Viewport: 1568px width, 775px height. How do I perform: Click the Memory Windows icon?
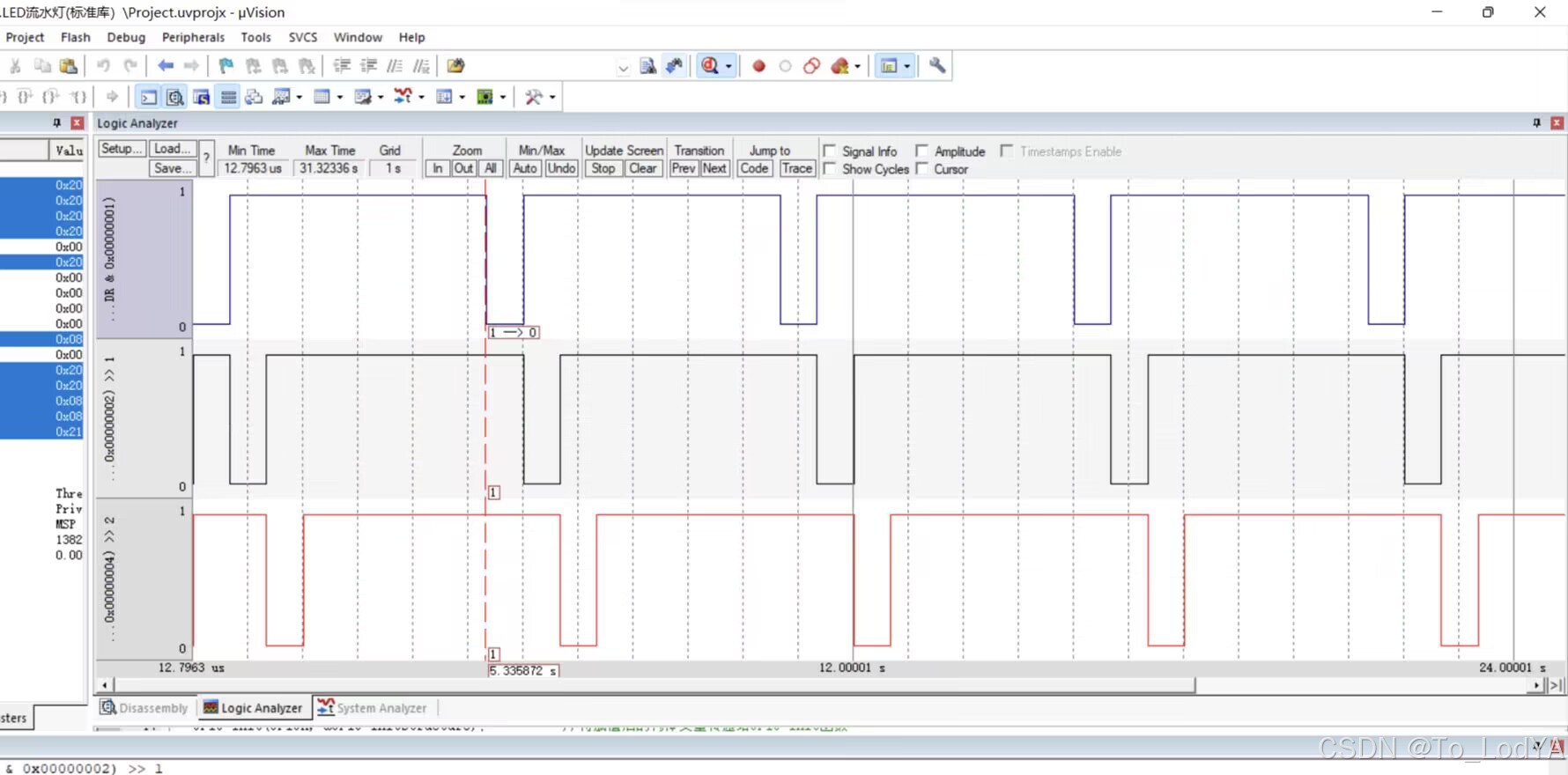(x=322, y=97)
